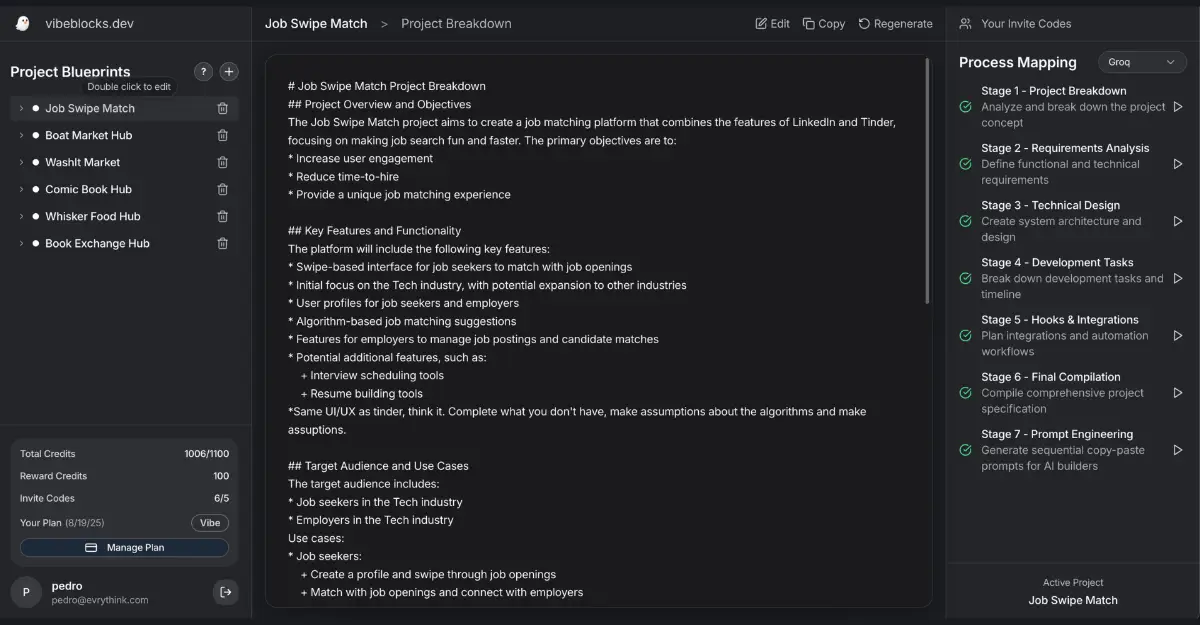
Task: Toggle Stage 2 Requirements Analysis check mark
Action: [965, 164]
